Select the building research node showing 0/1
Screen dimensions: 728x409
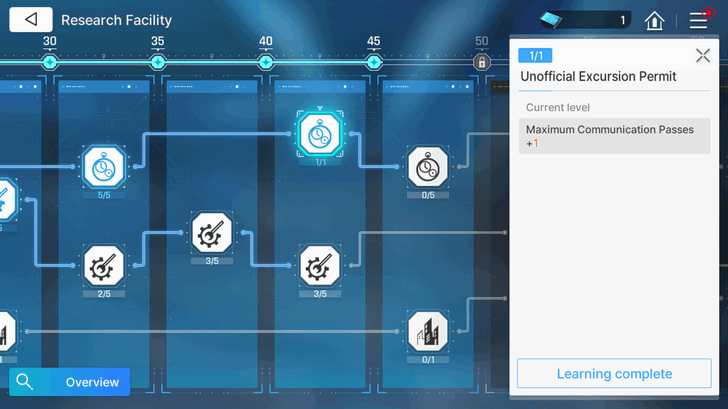pyautogui.click(x=428, y=331)
